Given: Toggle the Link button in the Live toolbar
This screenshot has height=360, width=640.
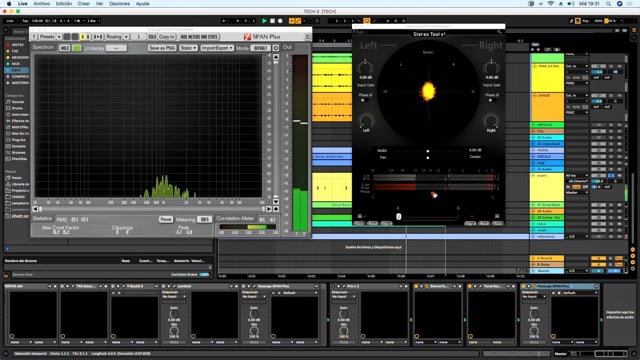Looking at the screenshot, I should tap(10, 21).
